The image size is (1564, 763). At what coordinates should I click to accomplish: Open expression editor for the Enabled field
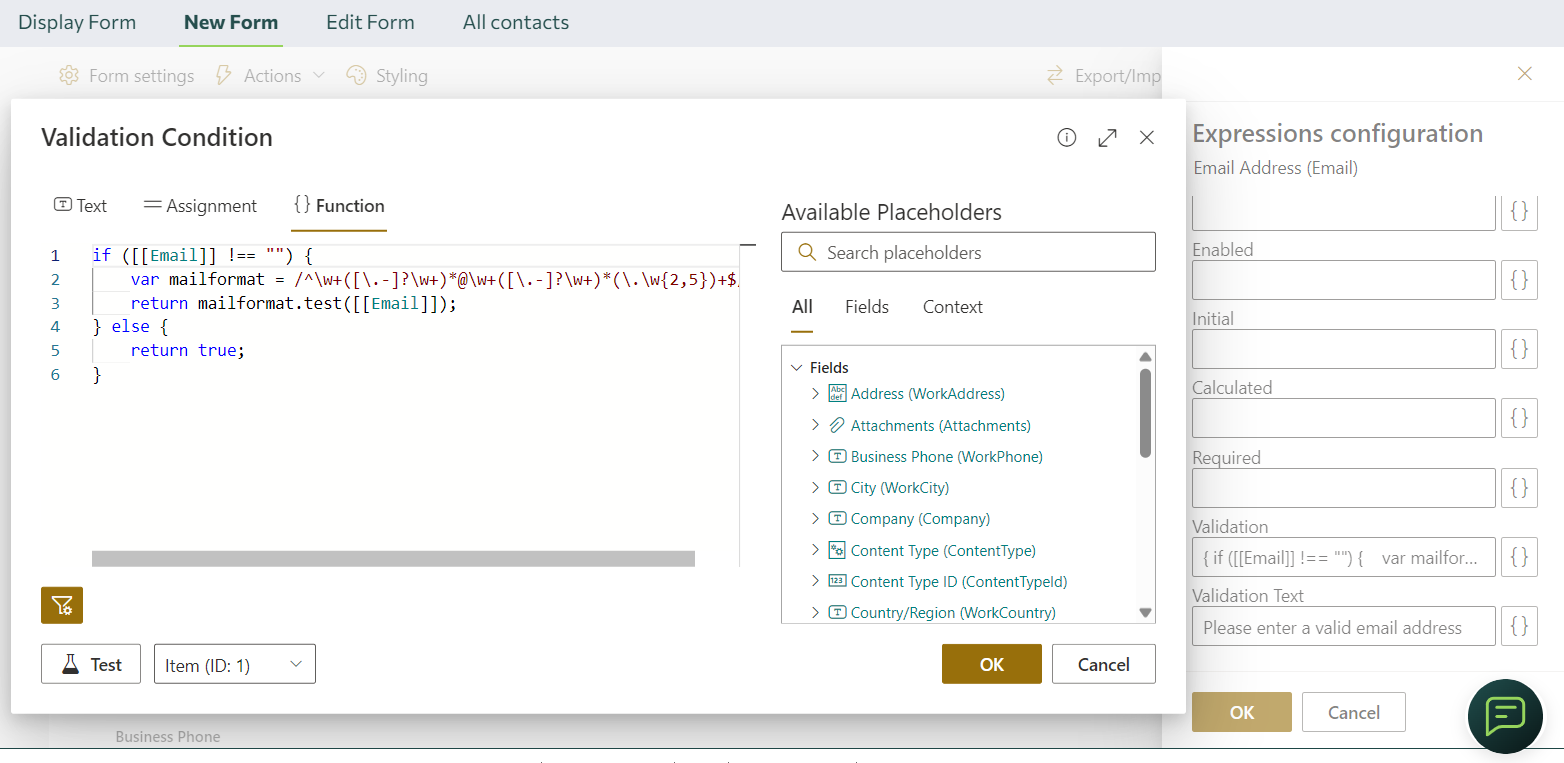click(x=1518, y=280)
